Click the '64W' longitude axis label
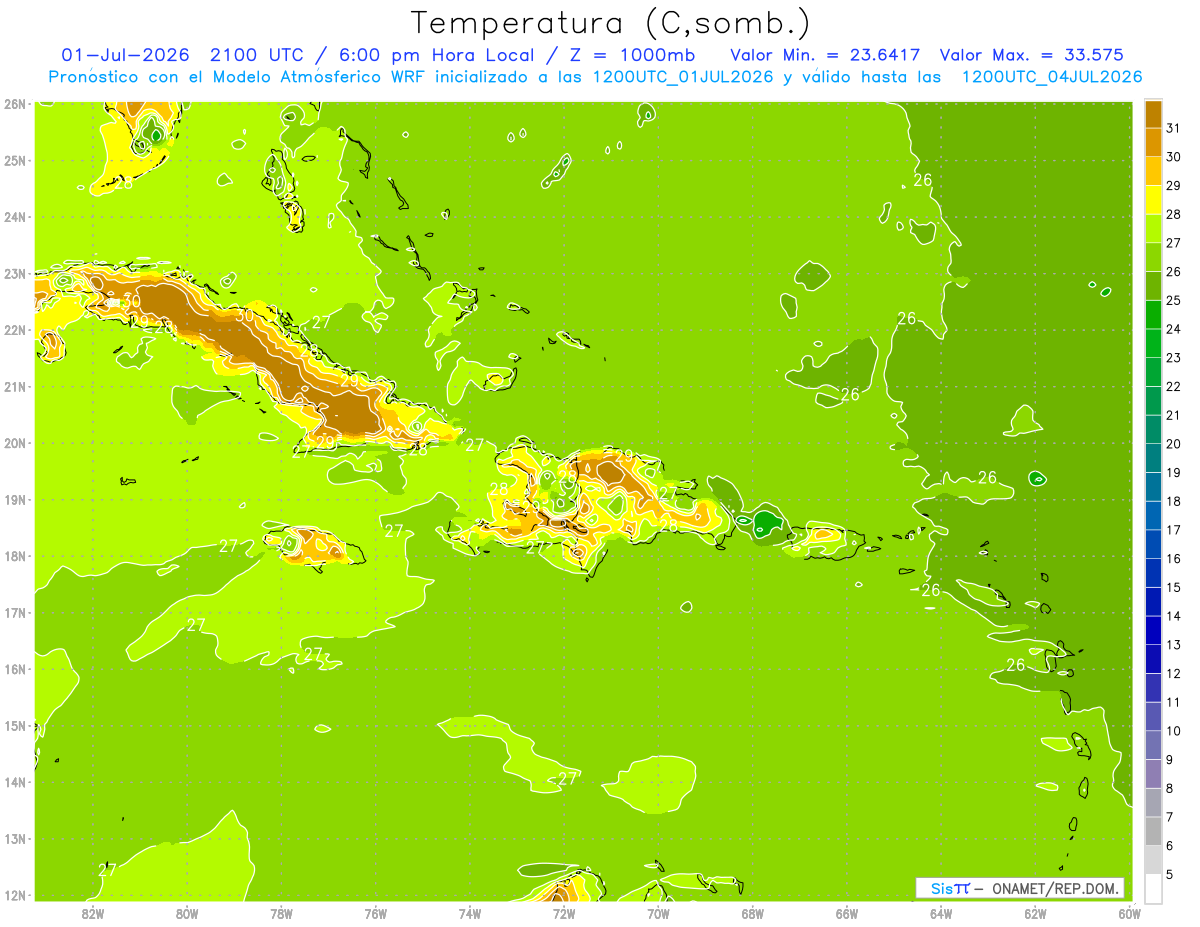This screenshot has width=1200, height=927. [941, 913]
